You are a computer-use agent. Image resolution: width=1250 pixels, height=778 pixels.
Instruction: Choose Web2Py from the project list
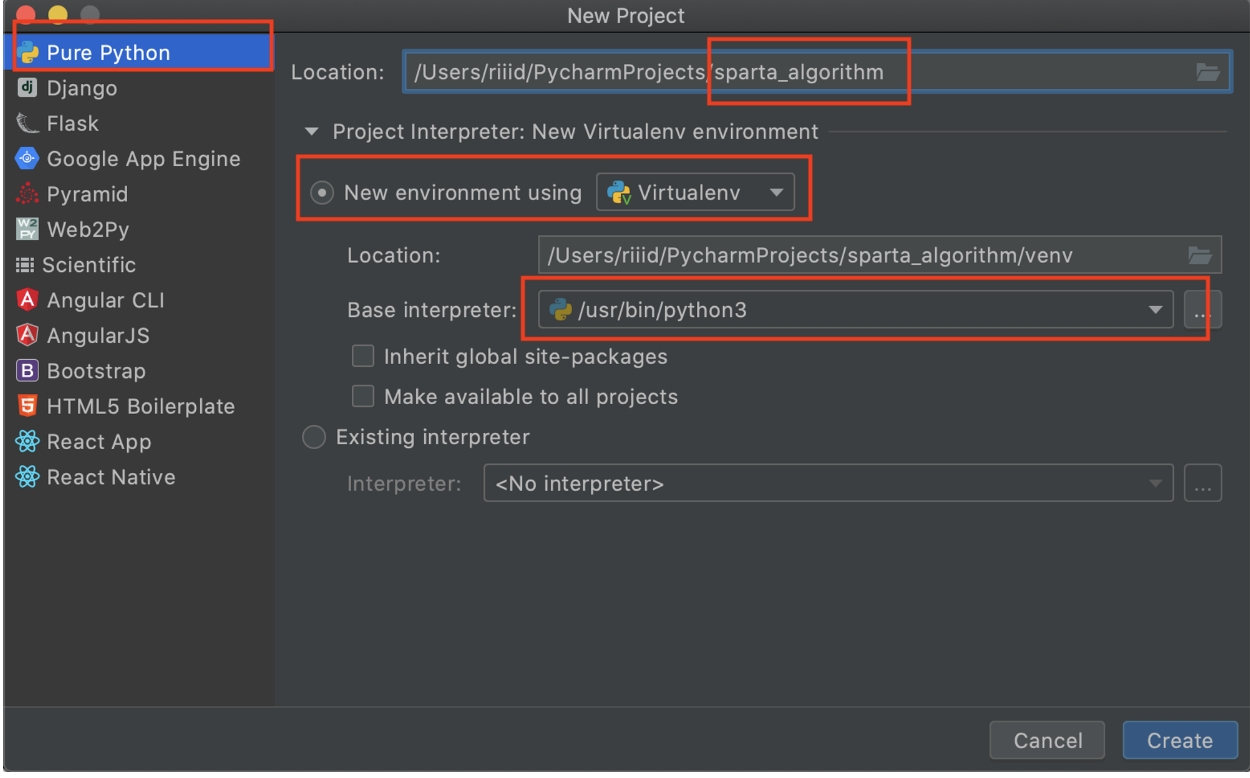(x=140, y=229)
